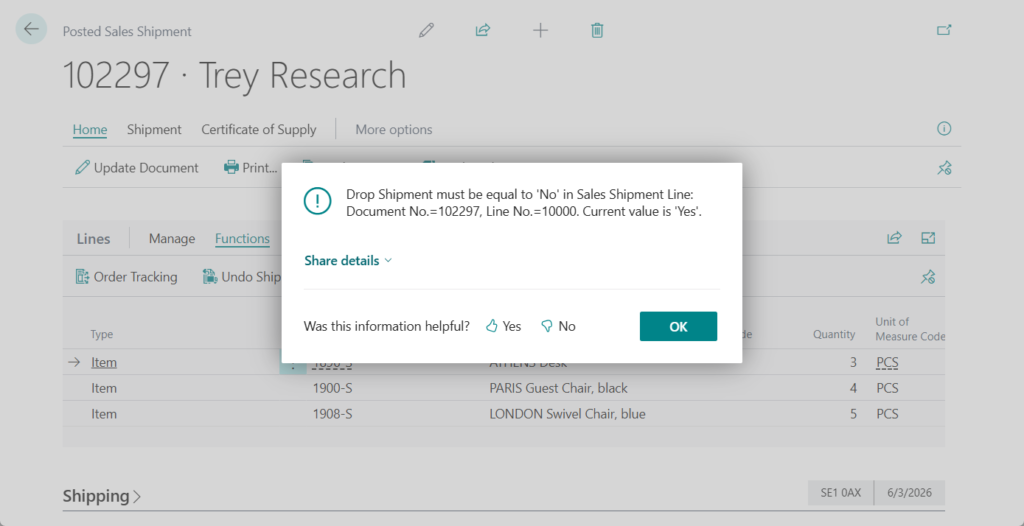
Task: Click the trash delete icon
Action: [x=597, y=30]
